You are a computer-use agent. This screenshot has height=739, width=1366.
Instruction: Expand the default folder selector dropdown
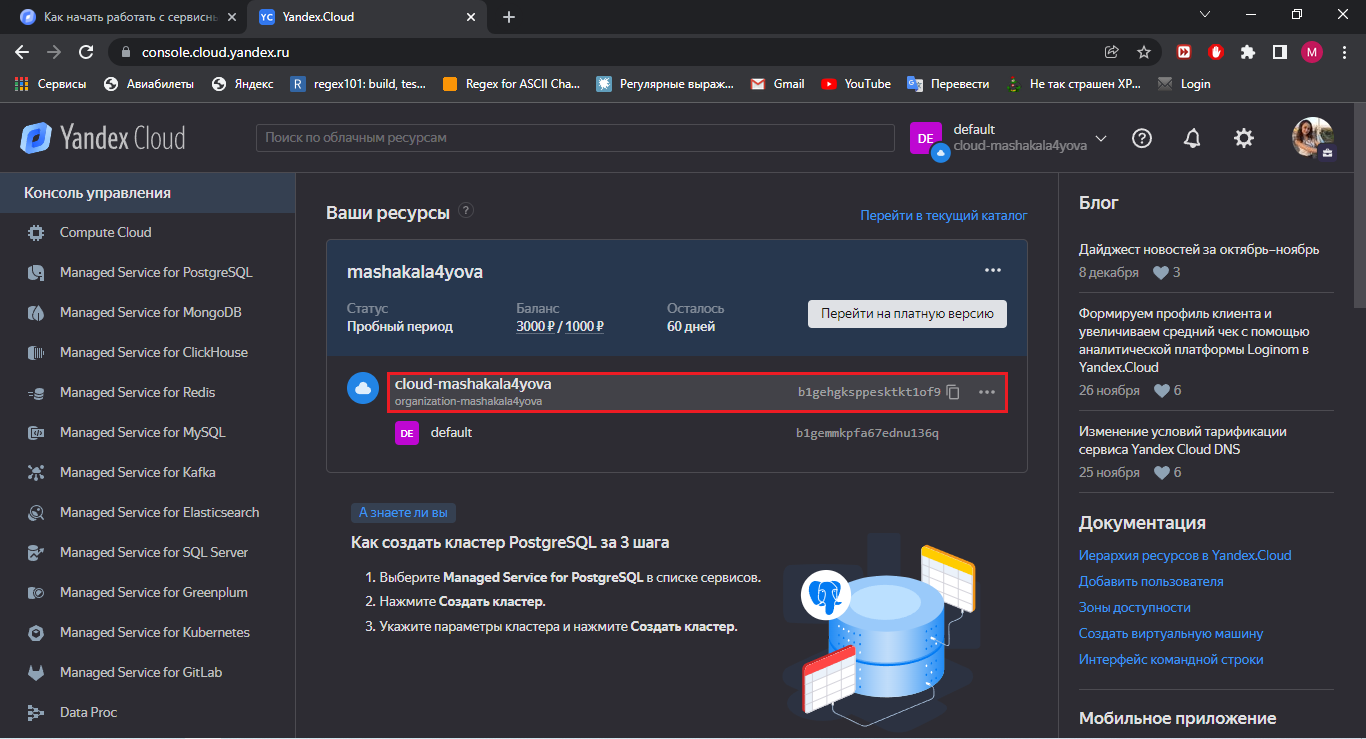click(1102, 138)
